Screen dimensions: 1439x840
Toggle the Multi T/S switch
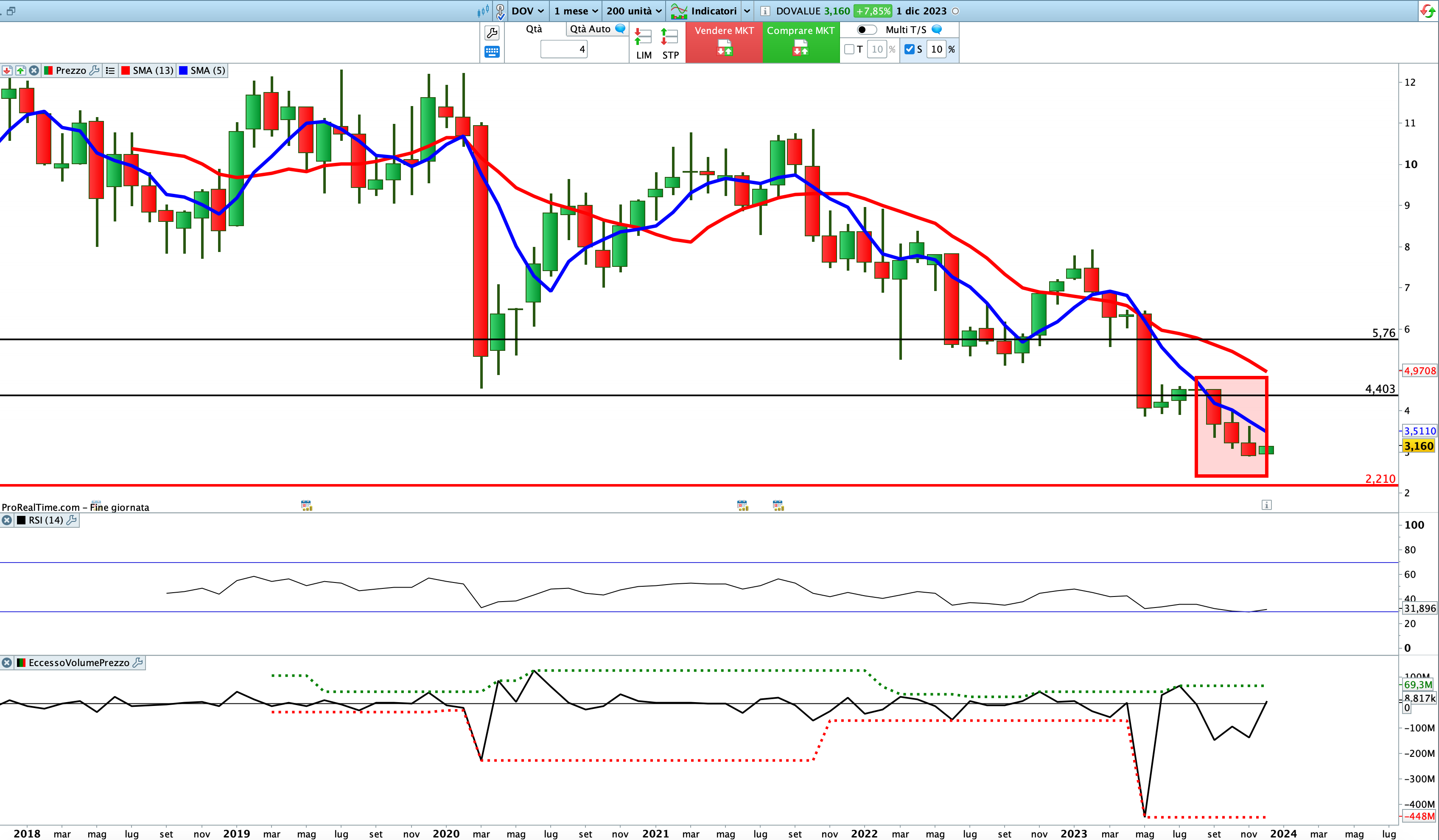[866, 30]
